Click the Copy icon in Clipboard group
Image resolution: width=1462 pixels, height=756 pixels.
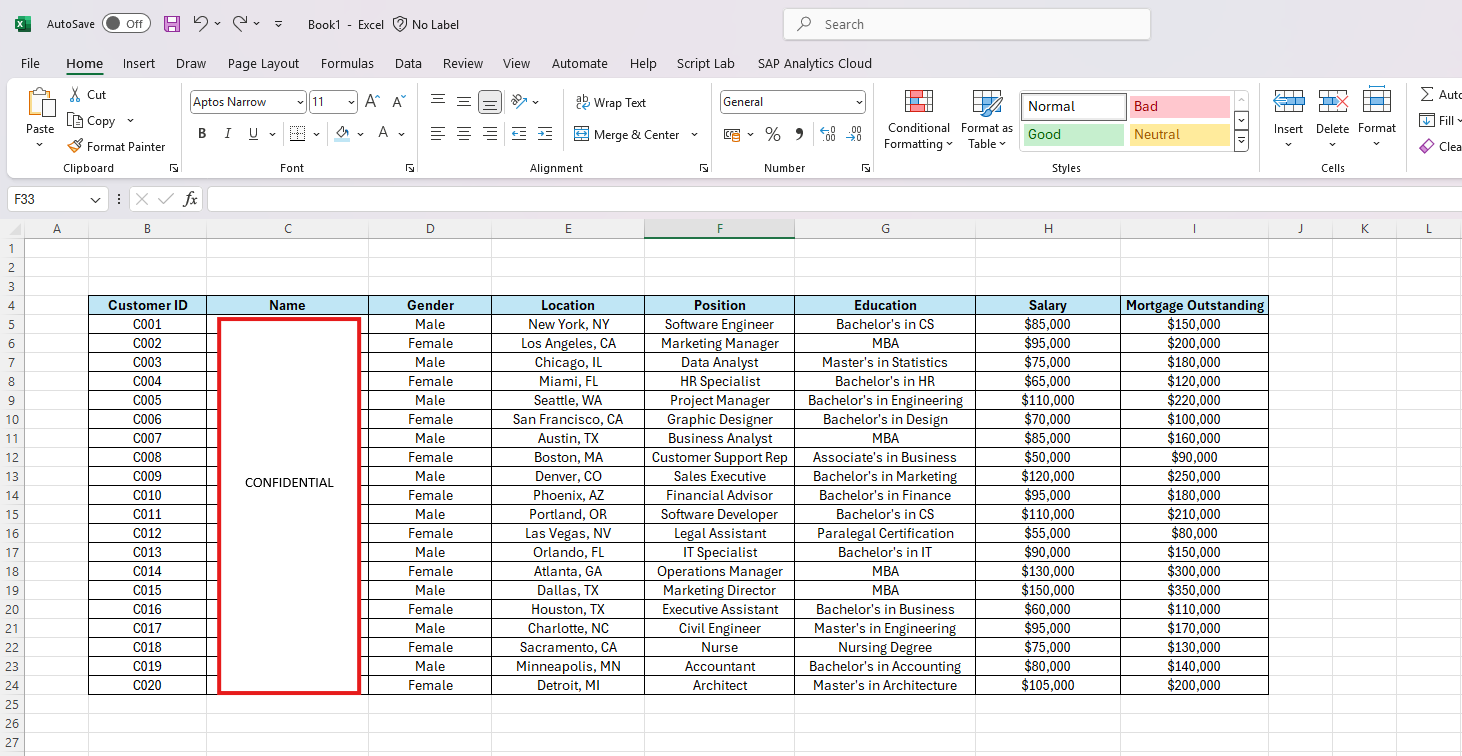75,121
